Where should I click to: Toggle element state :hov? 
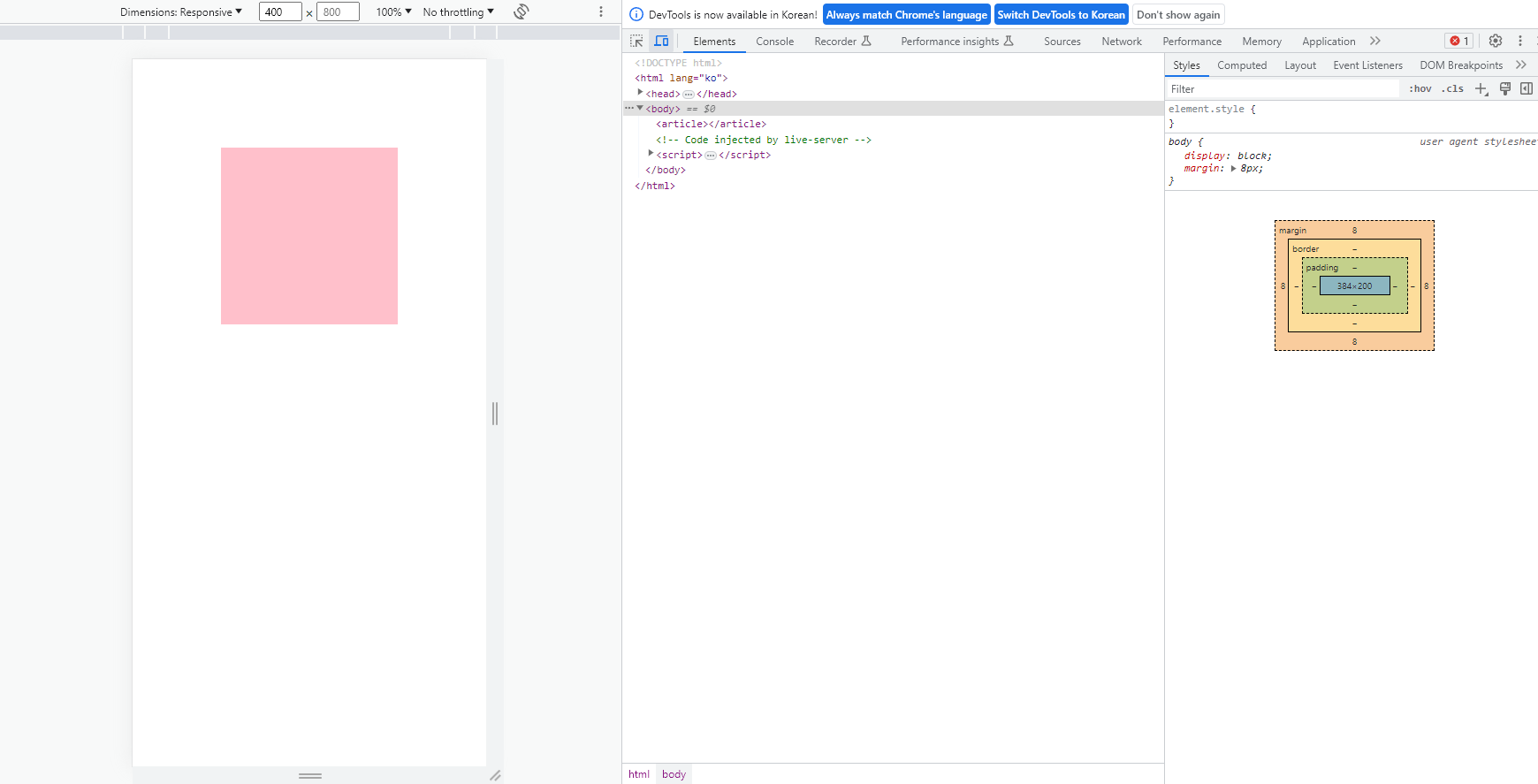(x=1420, y=88)
